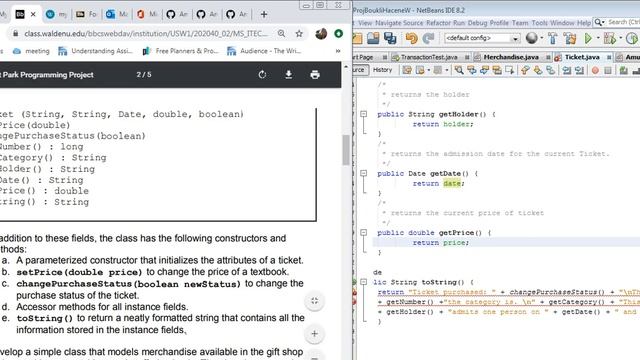Click the Shift Line Right icon

click(x=579, y=70)
